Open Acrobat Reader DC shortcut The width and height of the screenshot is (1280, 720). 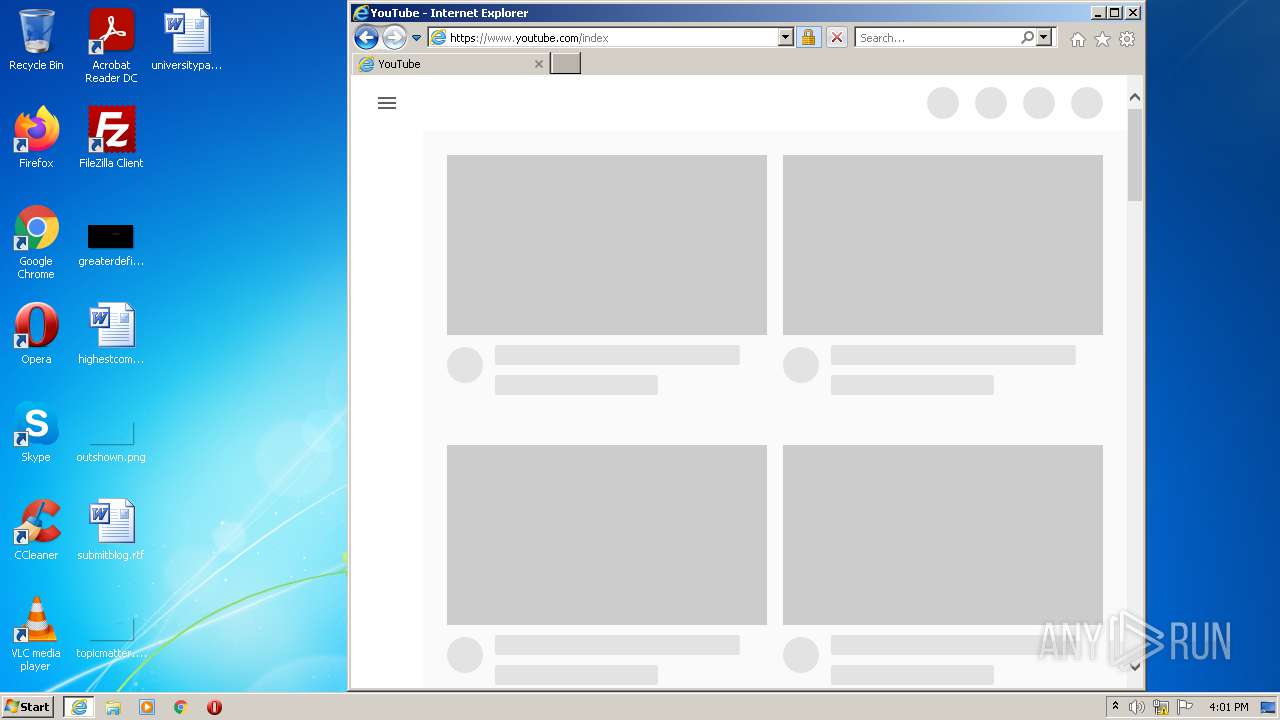pyautogui.click(x=111, y=45)
